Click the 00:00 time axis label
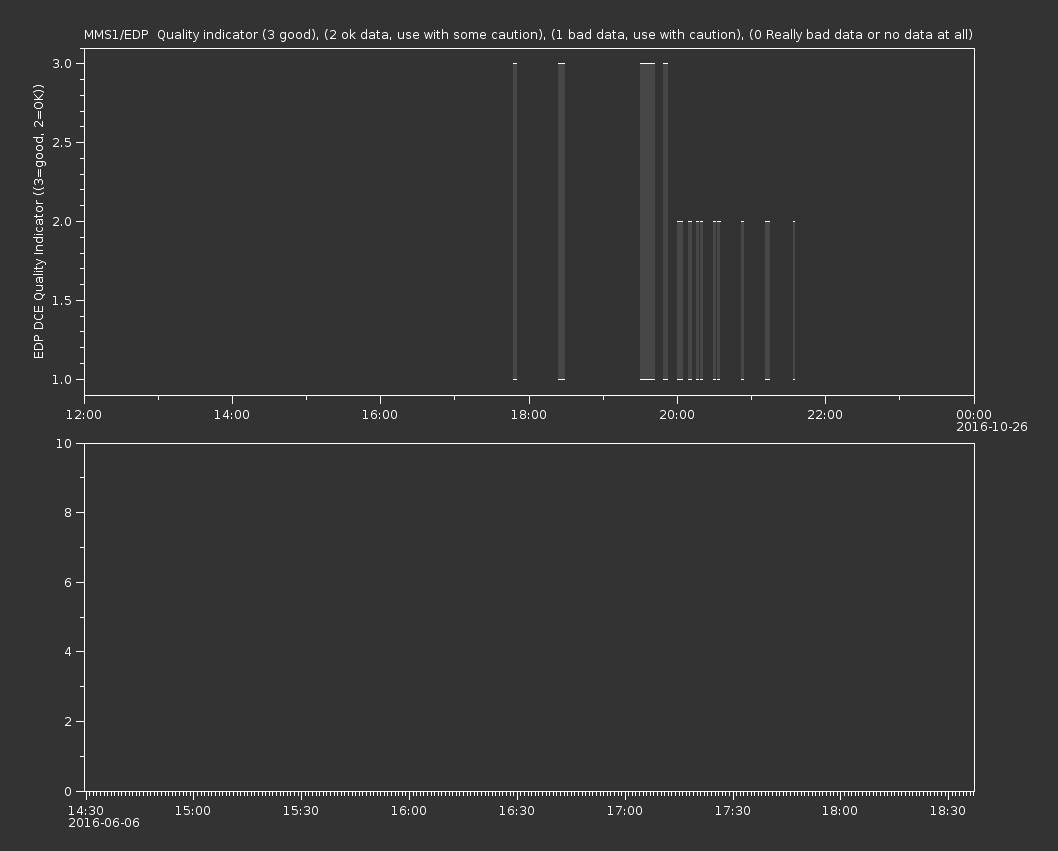1058x851 pixels. 974,414
